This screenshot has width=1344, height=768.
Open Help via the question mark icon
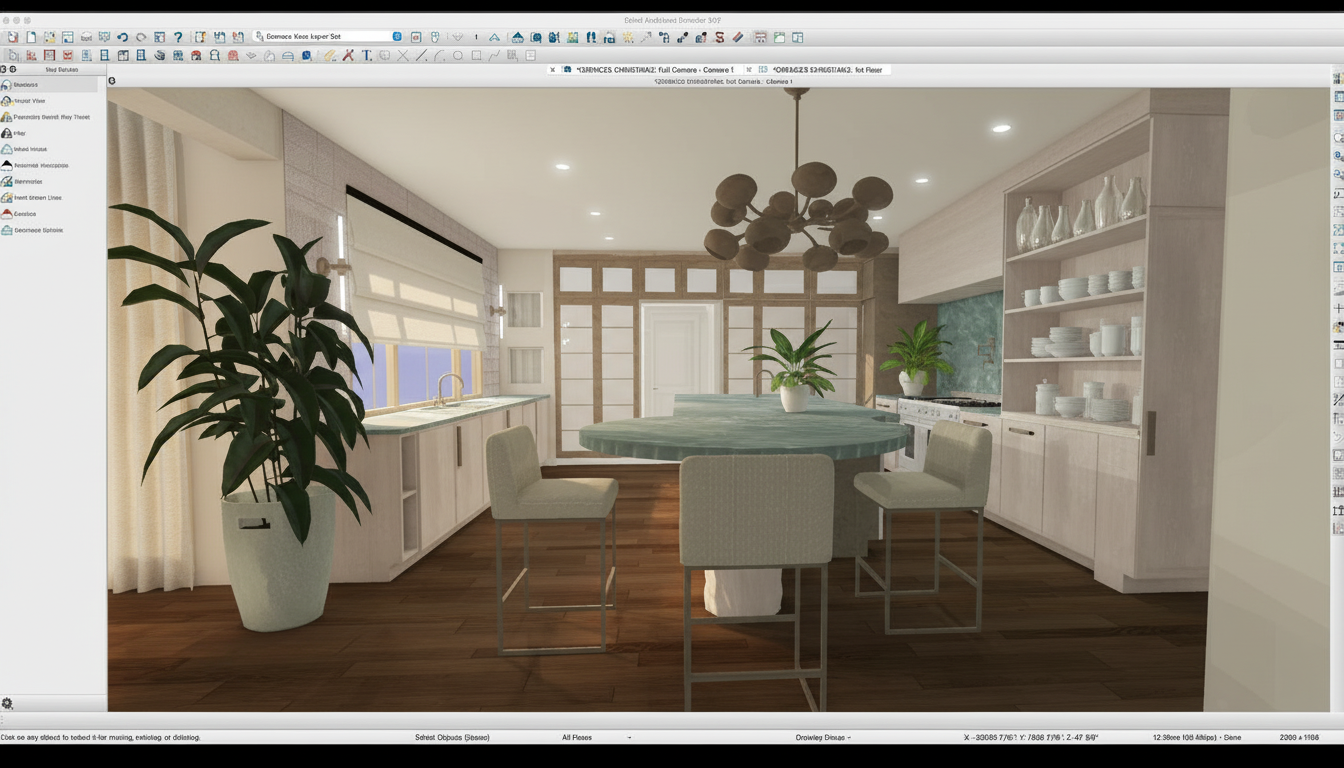(x=178, y=37)
